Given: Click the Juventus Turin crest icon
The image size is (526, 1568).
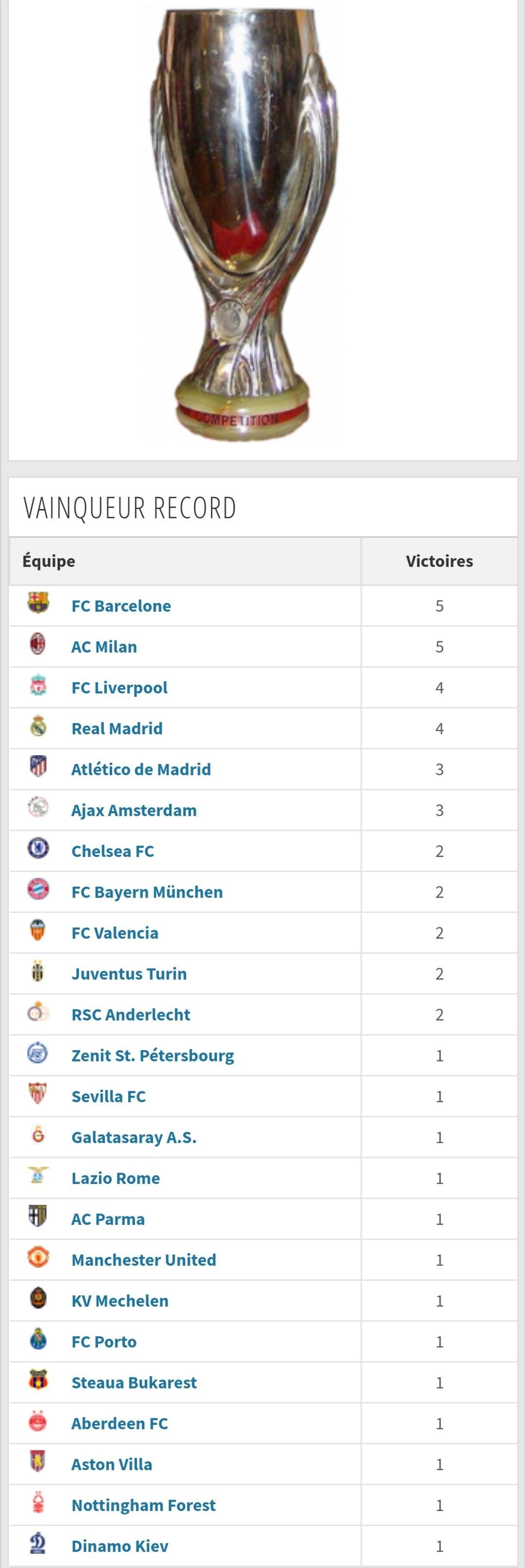Looking at the screenshot, I should [38, 970].
